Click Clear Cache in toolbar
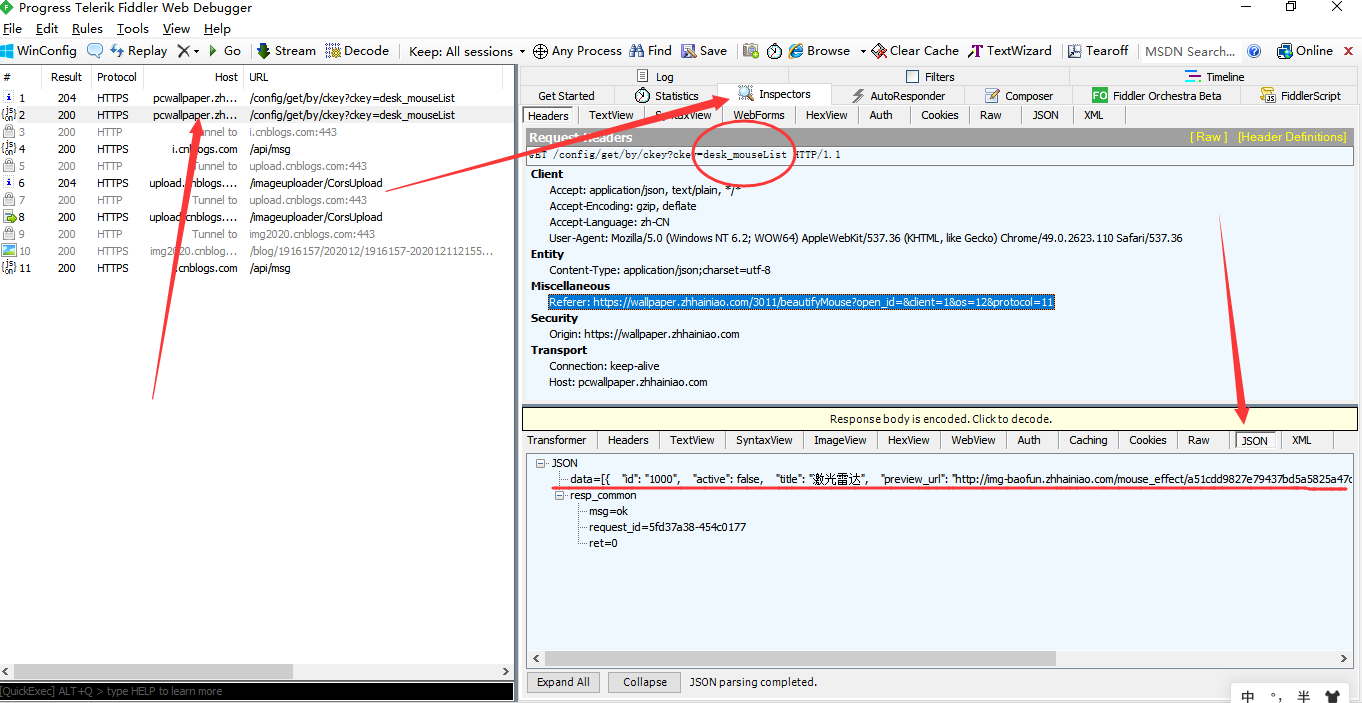 click(x=915, y=51)
